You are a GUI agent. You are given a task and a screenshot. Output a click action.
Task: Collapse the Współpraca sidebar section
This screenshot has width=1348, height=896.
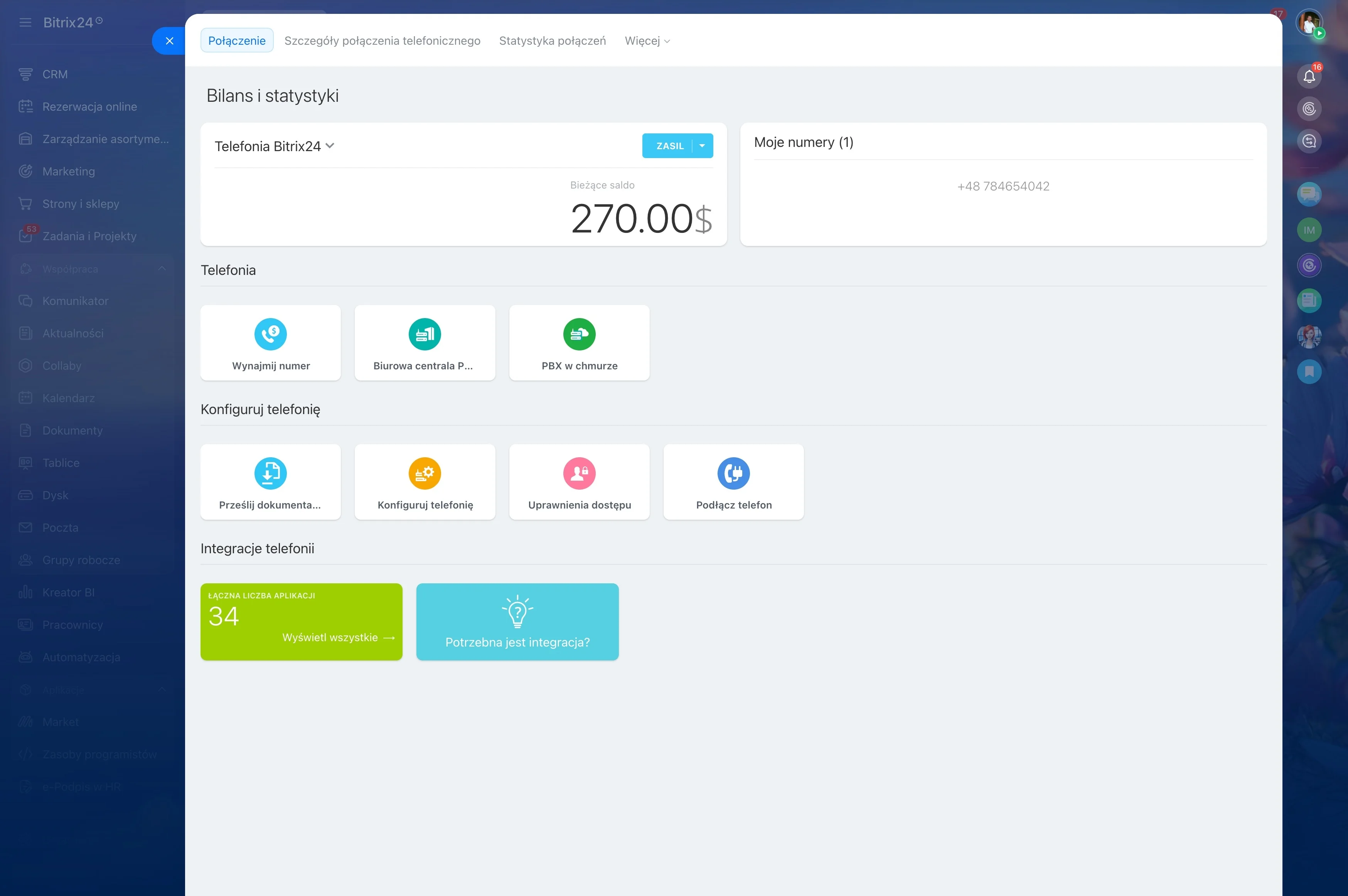[162, 269]
